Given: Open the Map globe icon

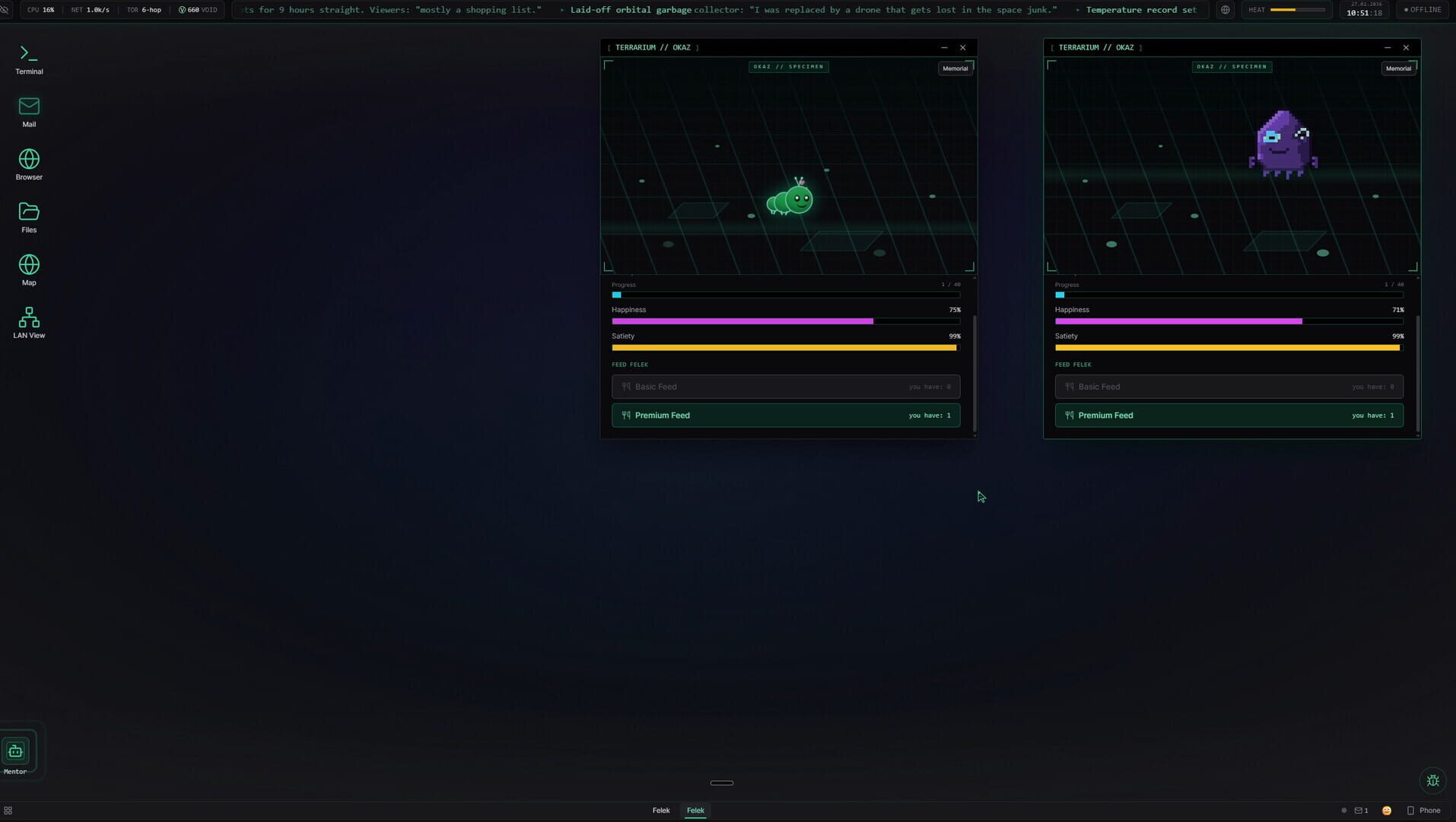Looking at the screenshot, I should tap(29, 271).
